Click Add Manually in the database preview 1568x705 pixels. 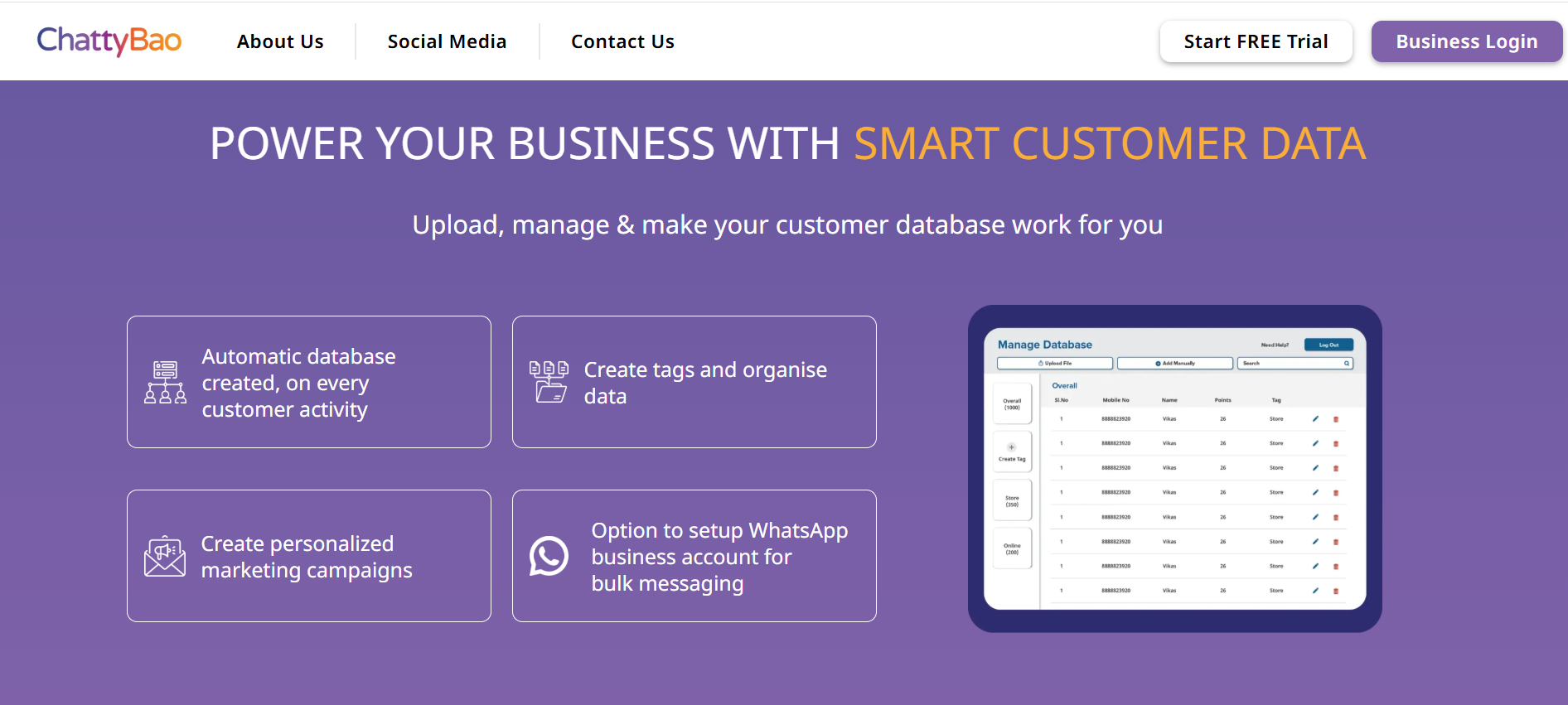(1175, 363)
